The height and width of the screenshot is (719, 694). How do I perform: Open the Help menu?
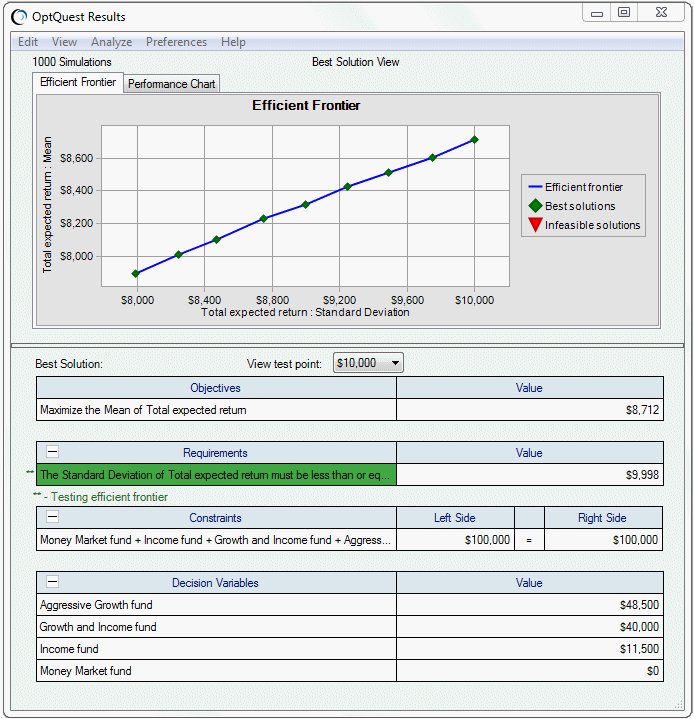(233, 42)
